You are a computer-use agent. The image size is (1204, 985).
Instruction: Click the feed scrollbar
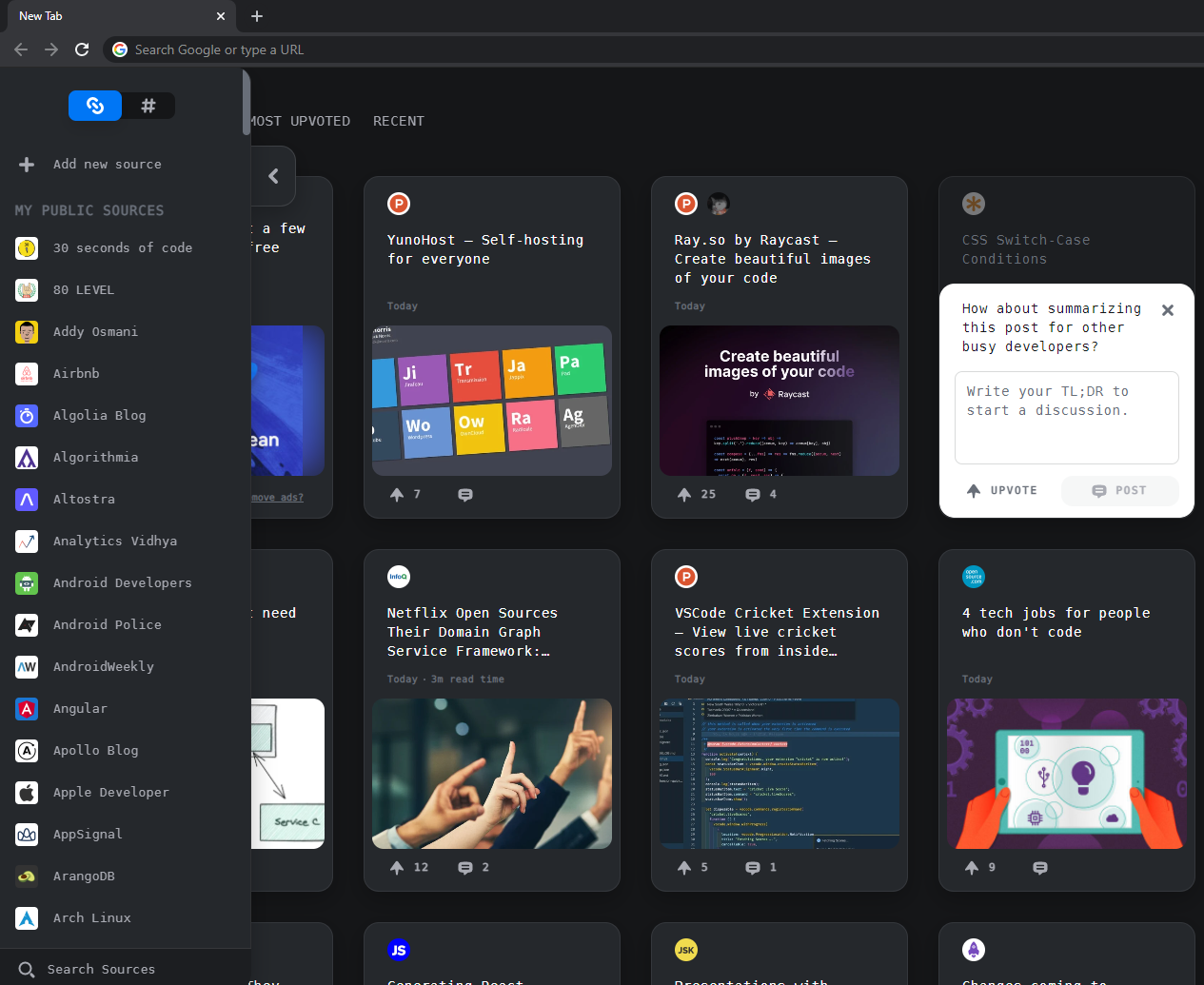click(x=246, y=105)
